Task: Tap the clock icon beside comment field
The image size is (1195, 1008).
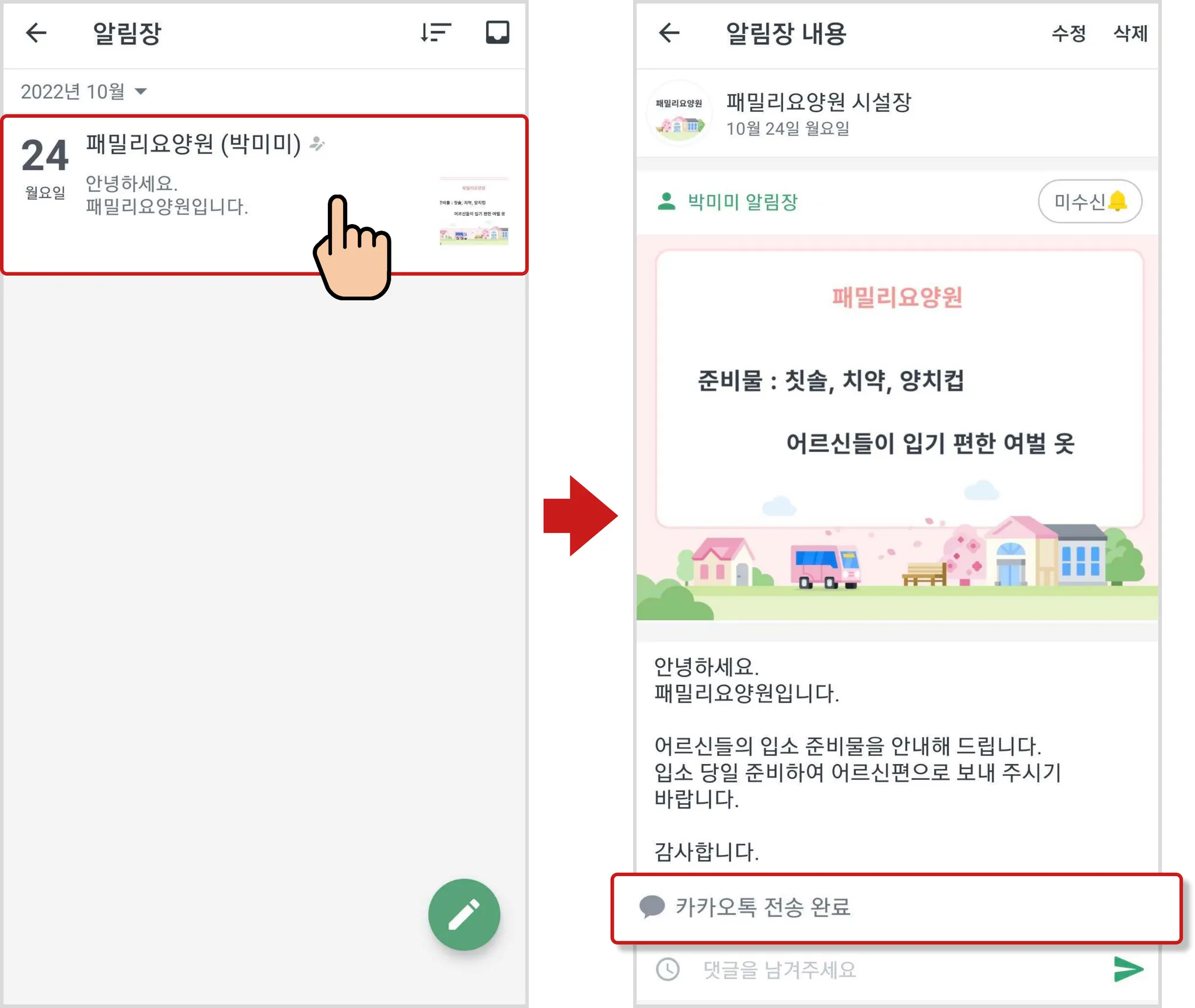Action: click(668, 969)
